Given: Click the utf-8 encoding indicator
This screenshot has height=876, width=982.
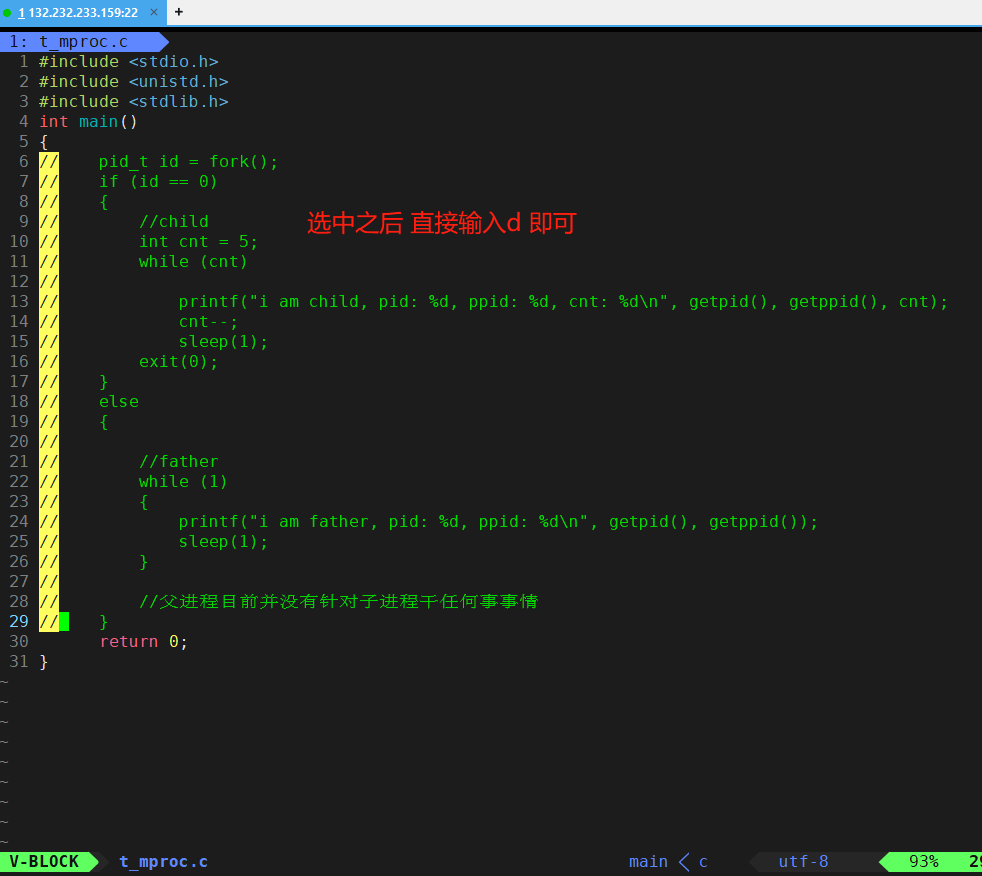Looking at the screenshot, I should click(804, 862).
